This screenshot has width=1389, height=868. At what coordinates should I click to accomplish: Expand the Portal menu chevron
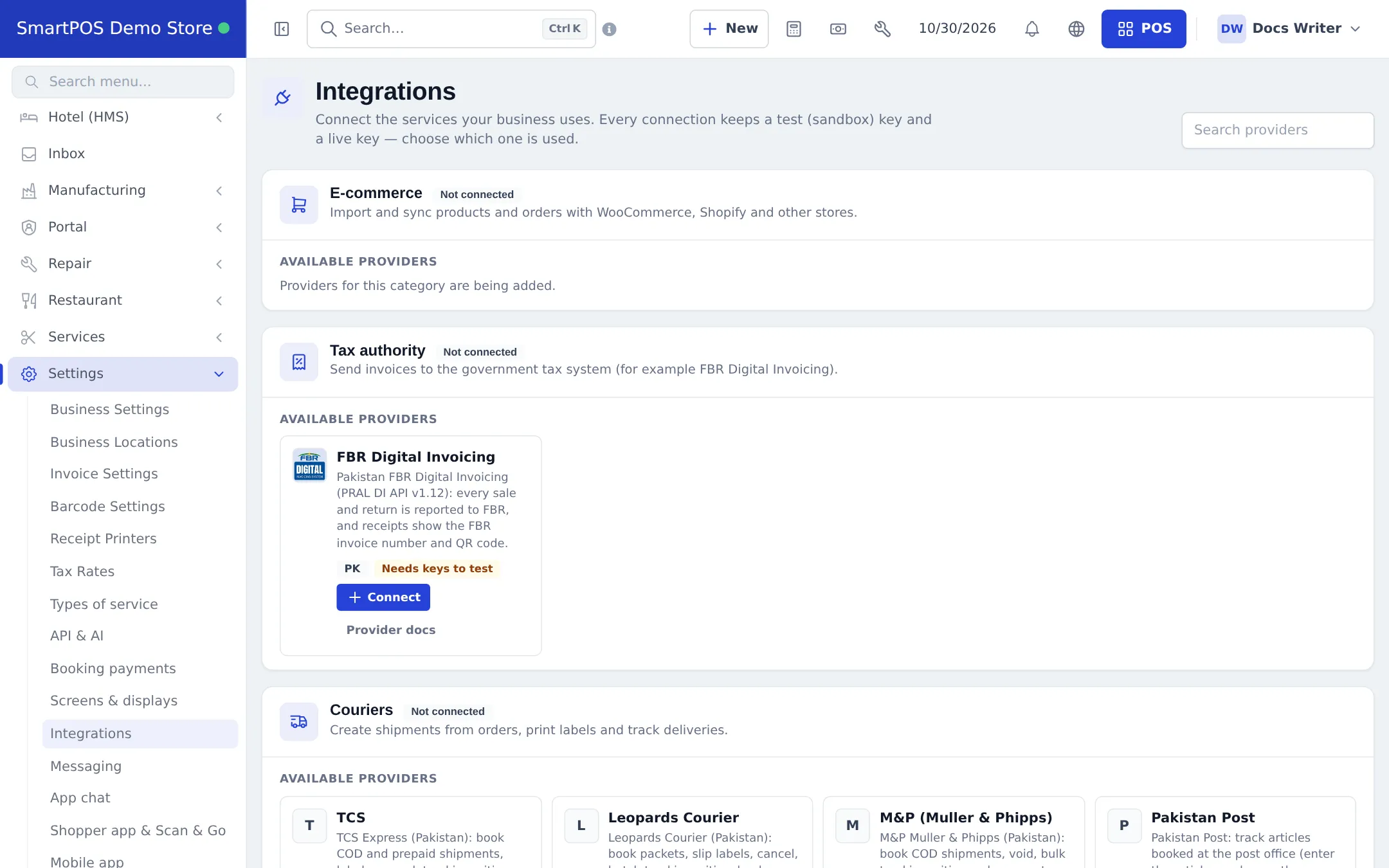point(219,227)
